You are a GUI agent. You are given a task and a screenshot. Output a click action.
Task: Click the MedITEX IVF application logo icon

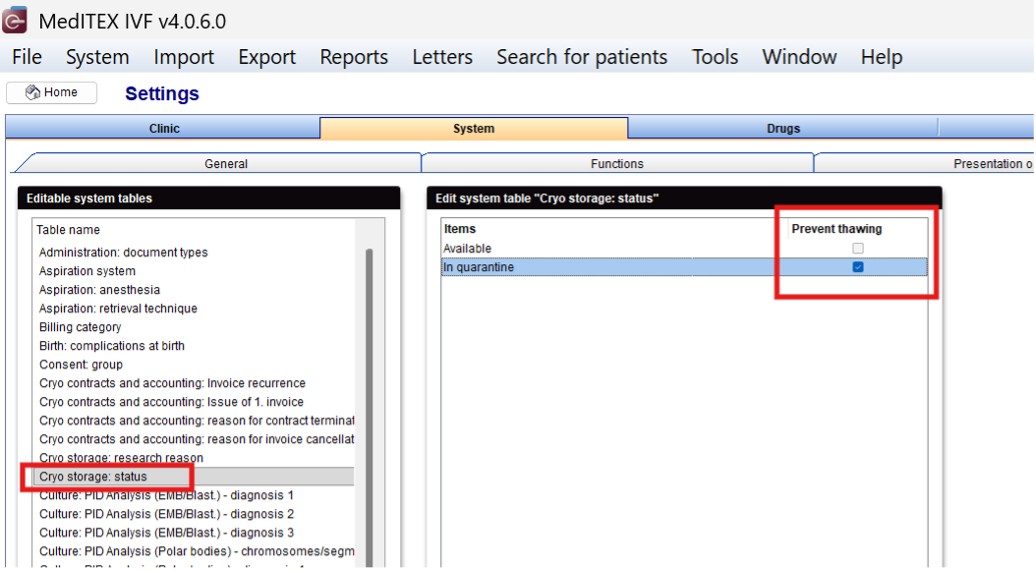[x=14, y=20]
